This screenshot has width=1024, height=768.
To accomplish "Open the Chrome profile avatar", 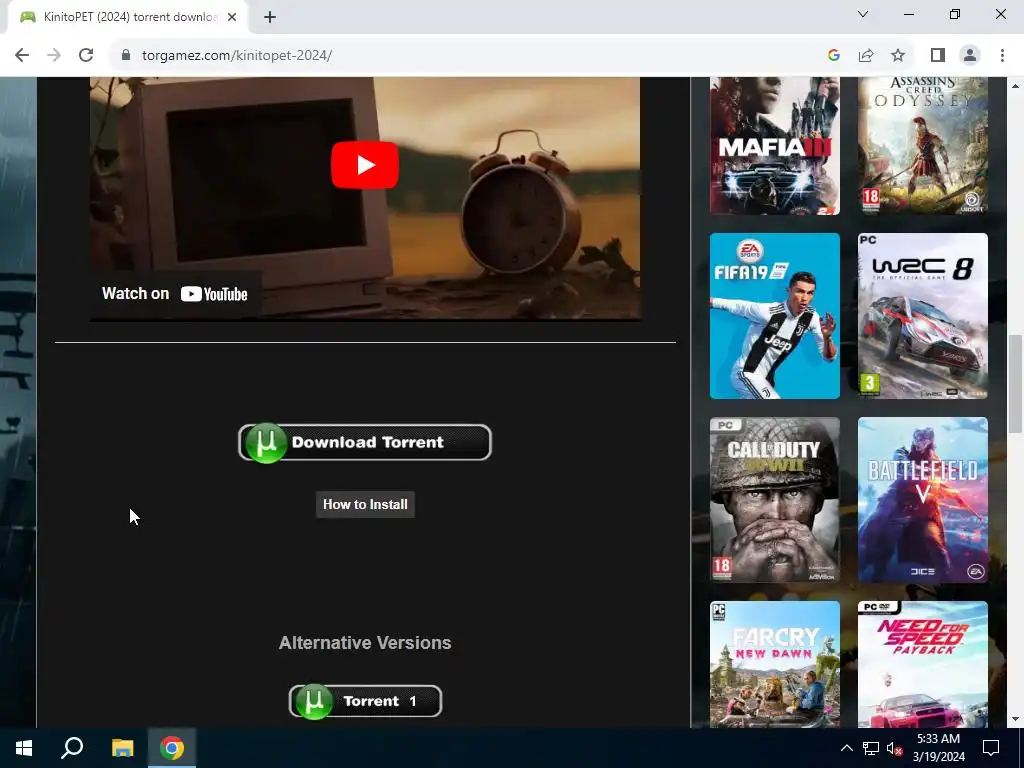I will click(x=970, y=56).
